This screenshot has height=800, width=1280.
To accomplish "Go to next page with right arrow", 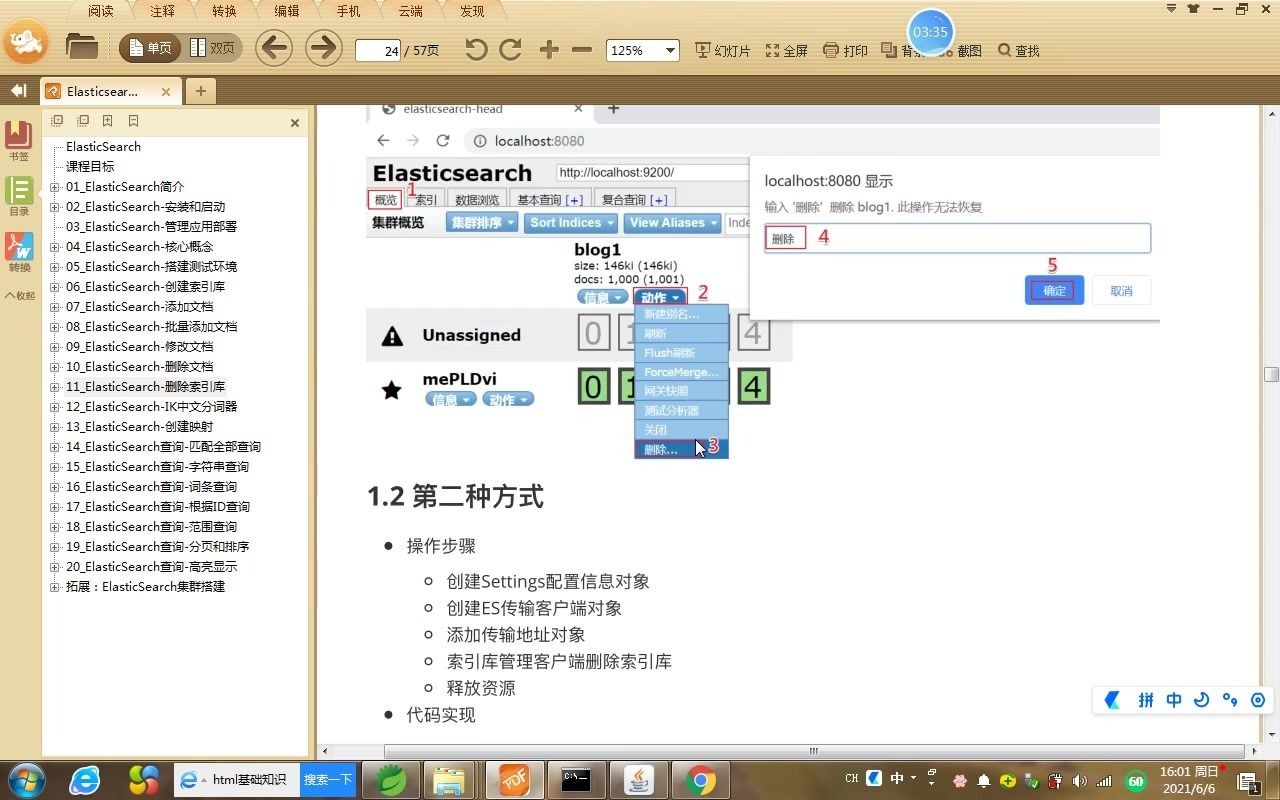I will click(x=323, y=48).
